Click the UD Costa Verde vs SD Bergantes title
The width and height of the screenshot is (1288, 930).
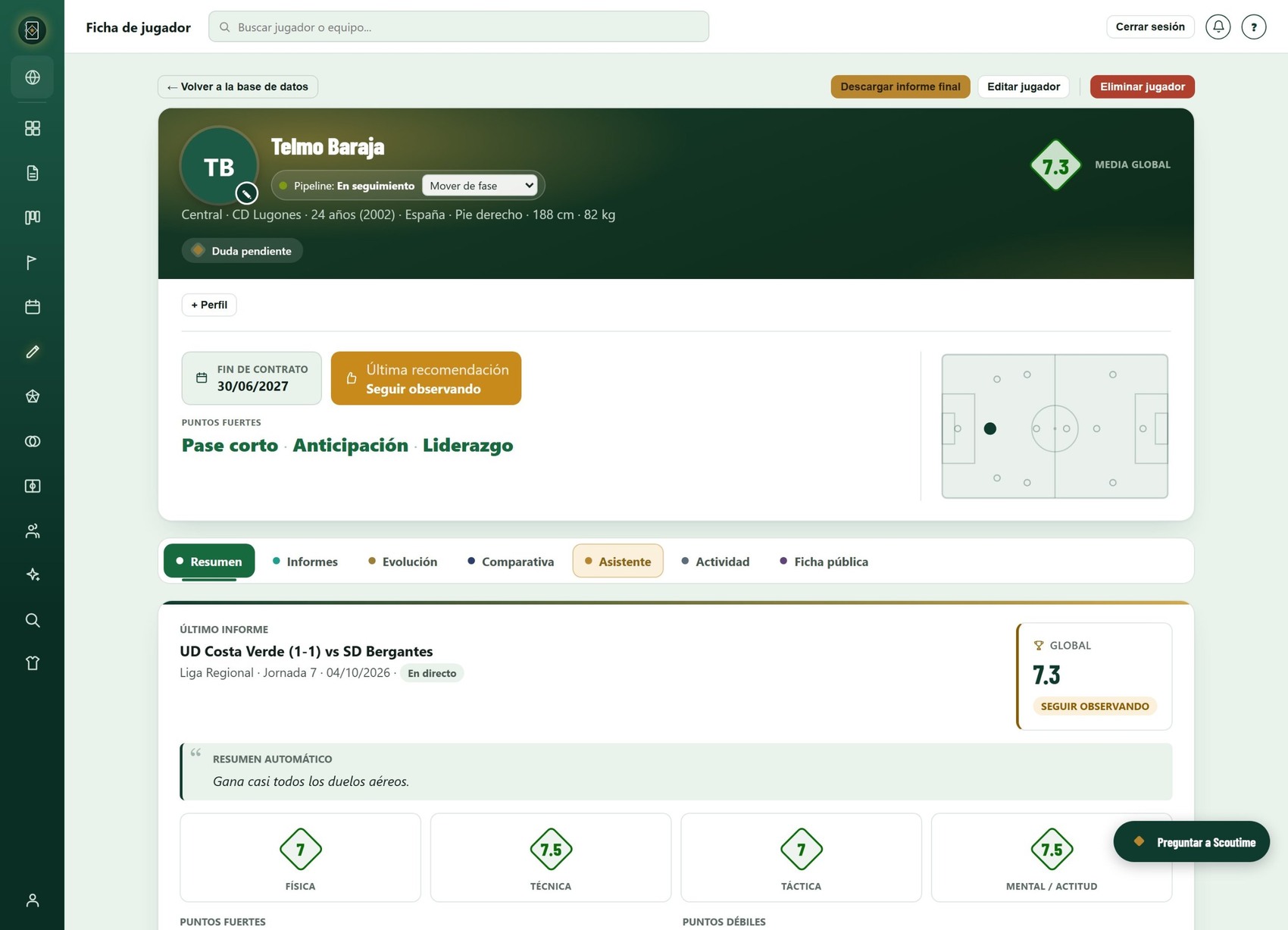point(306,651)
